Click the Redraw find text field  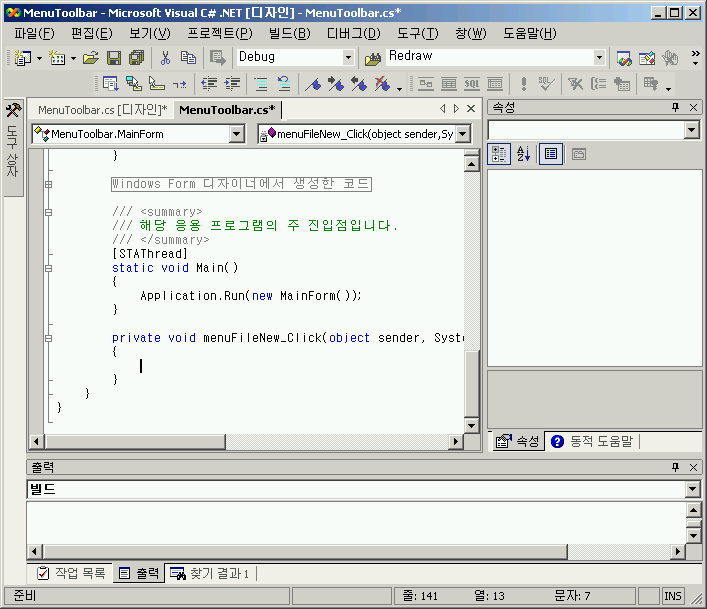coord(490,56)
